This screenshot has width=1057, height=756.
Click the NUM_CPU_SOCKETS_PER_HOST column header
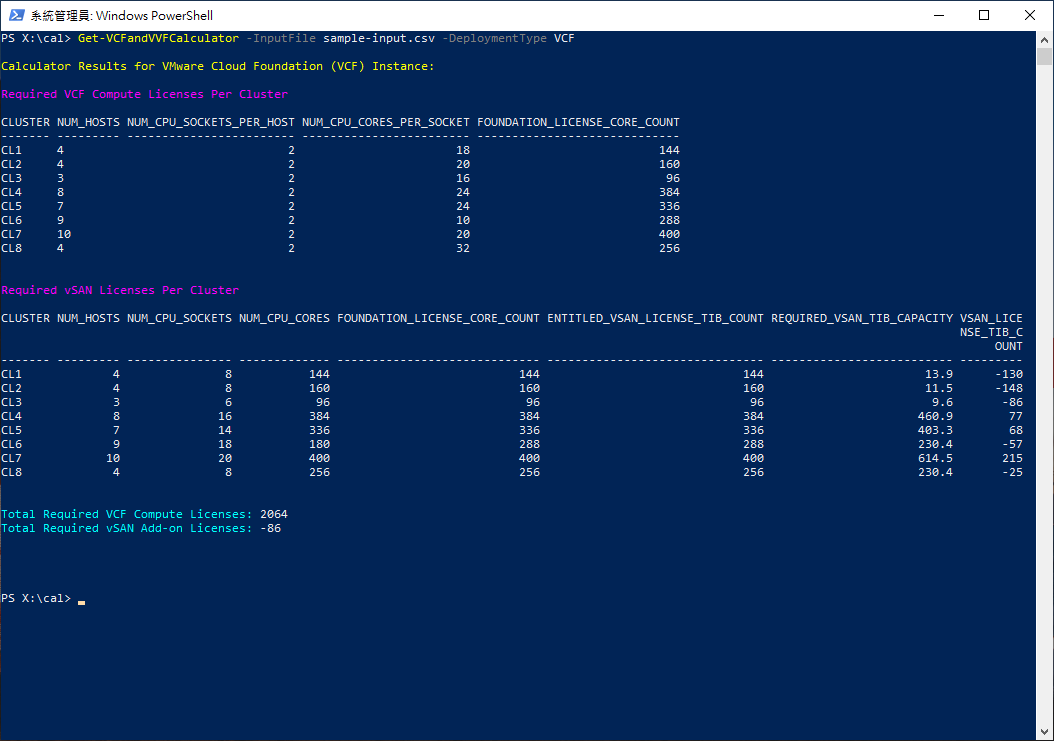tap(211, 122)
